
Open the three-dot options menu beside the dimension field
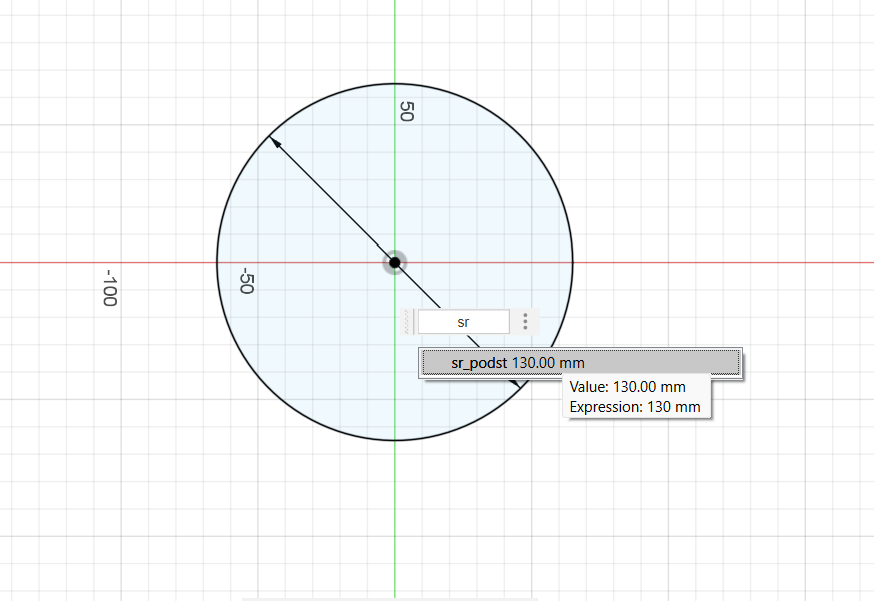(x=525, y=321)
